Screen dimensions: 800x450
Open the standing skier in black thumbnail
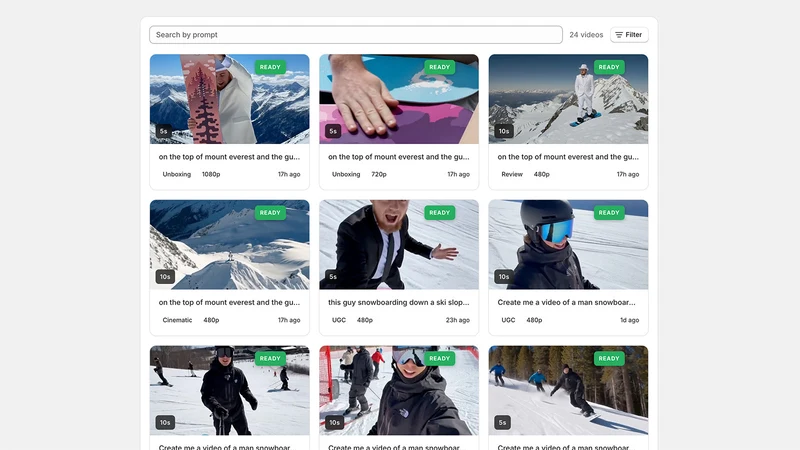pyautogui.click(x=230, y=390)
